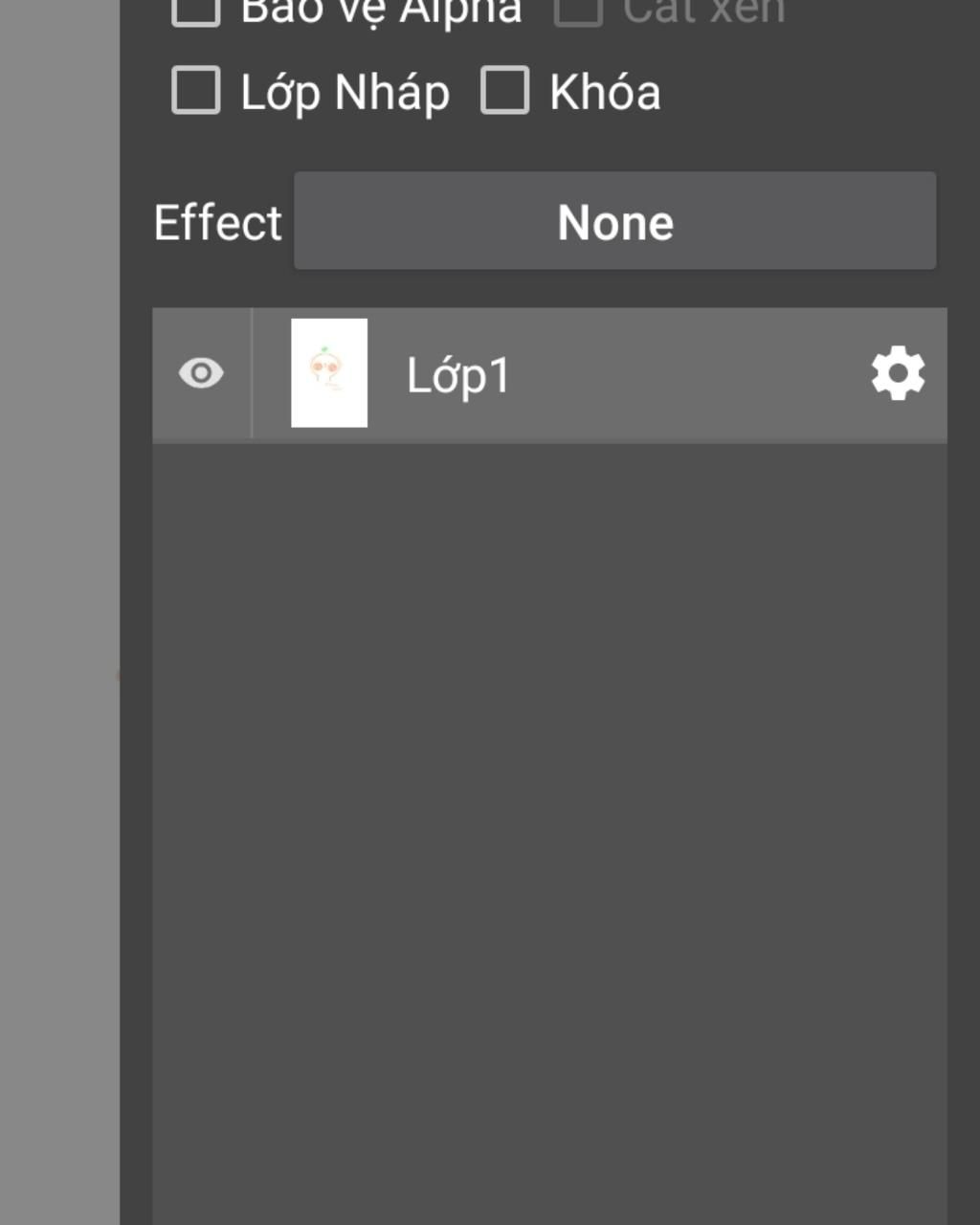Click the Effect label

coord(218,223)
